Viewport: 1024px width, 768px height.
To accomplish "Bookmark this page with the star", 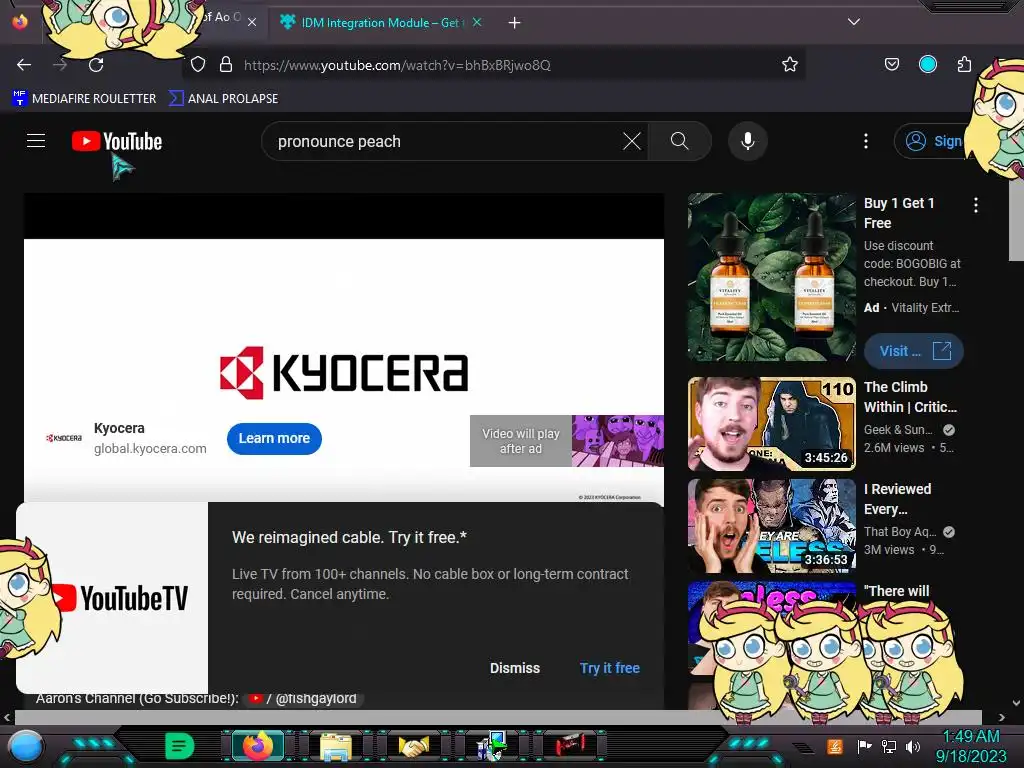I will click(x=790, y=65).
